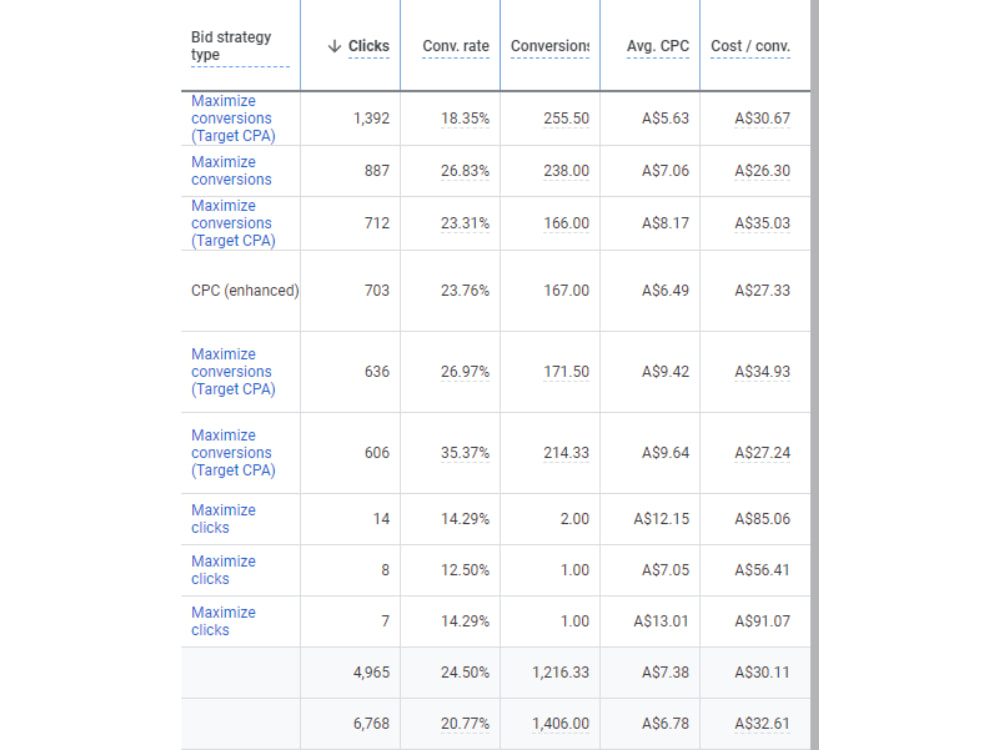Click the vertical scrollbar beside the table

coord(814,375)
